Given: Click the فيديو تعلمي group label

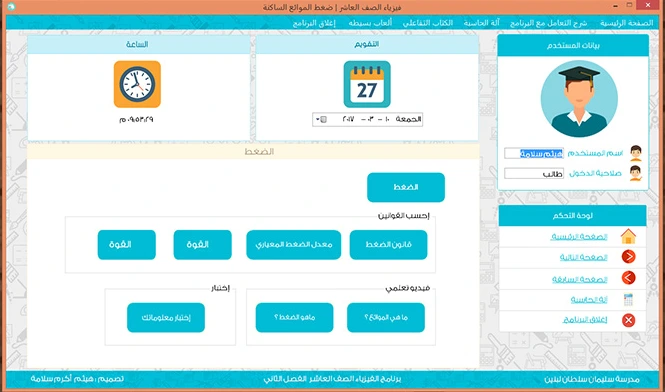Looking at the screenshot, I should (x=408, y=288).
